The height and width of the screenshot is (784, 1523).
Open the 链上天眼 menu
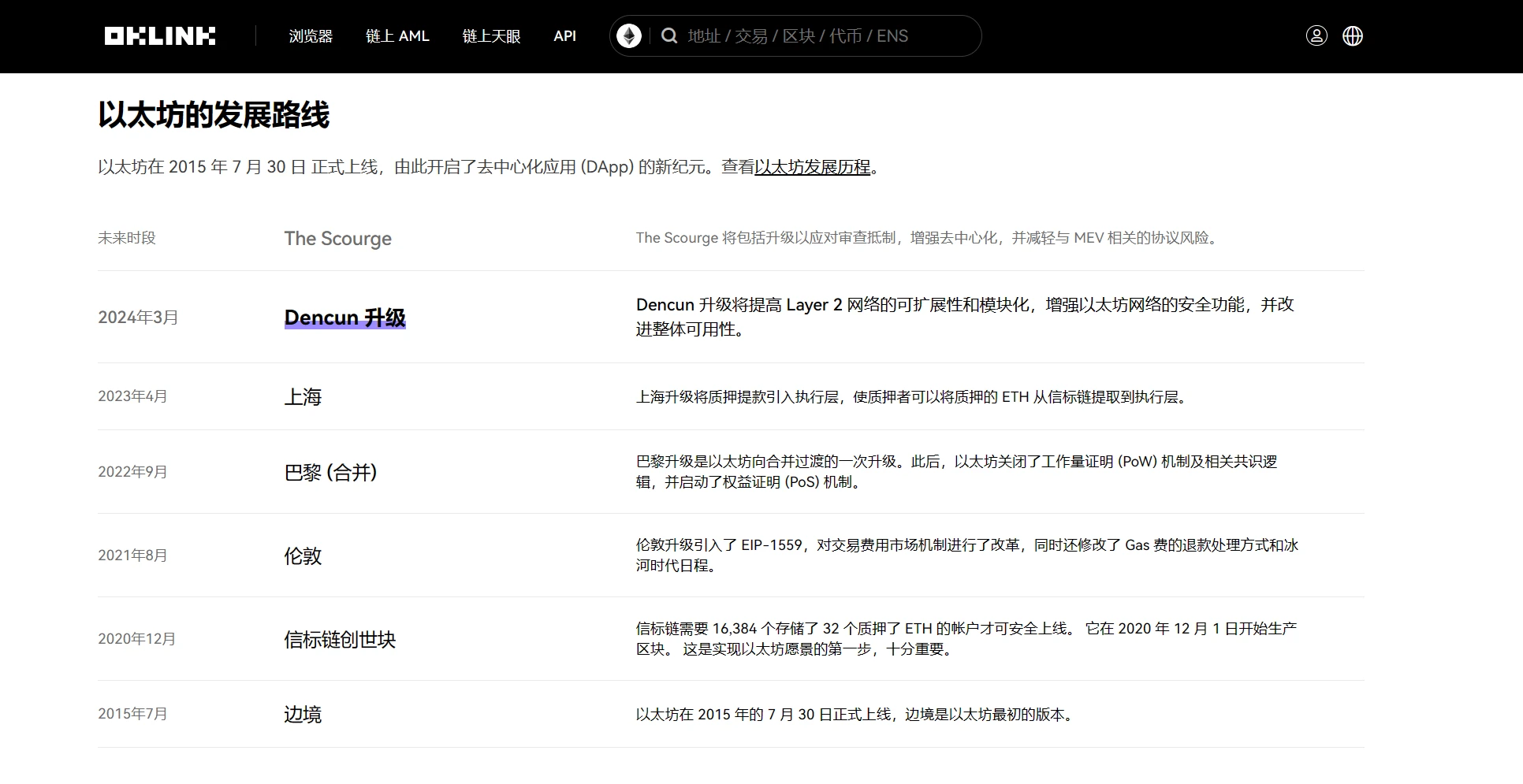[490, 35]
